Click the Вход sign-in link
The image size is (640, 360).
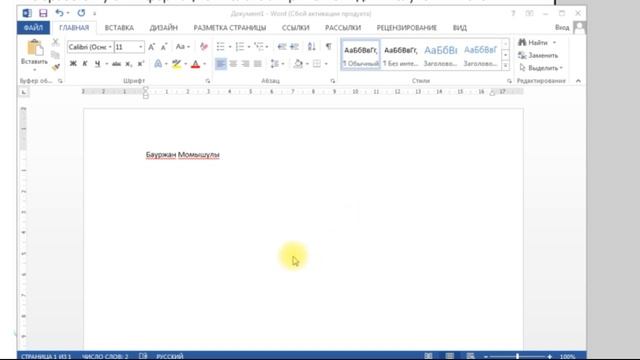(x=562, y=28)
